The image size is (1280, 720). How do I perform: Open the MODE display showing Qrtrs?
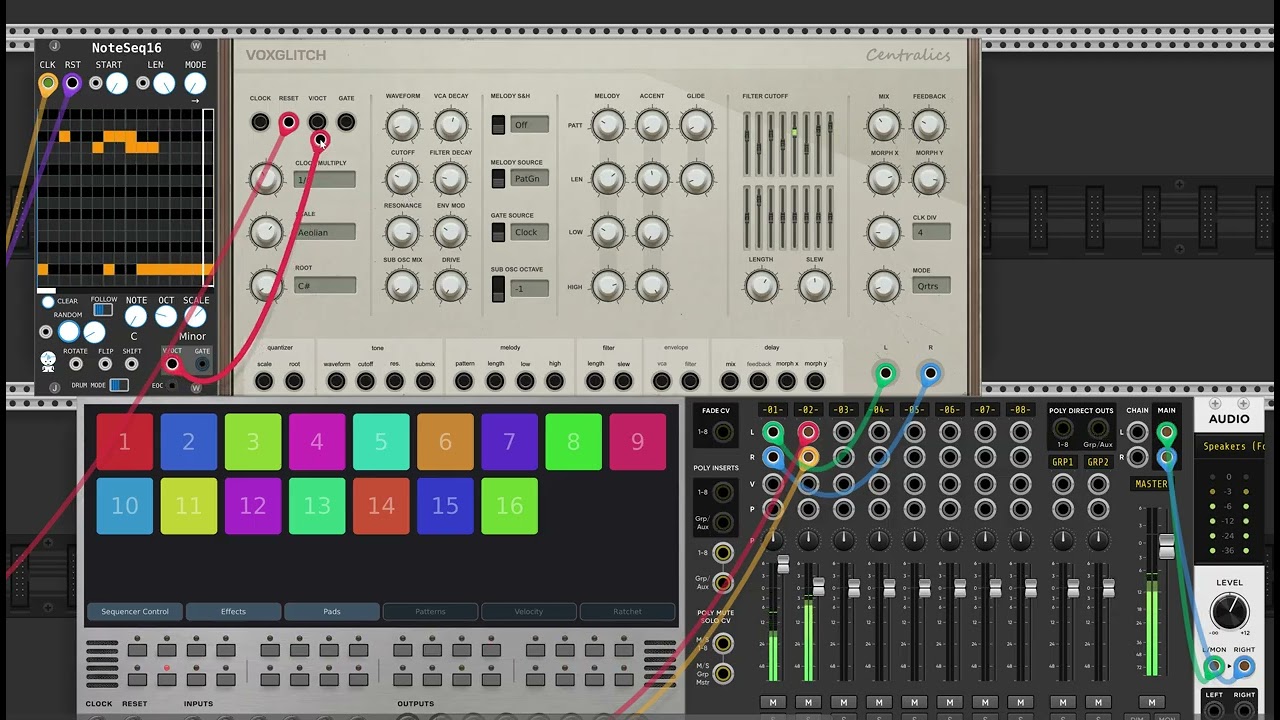pos(931,286)
